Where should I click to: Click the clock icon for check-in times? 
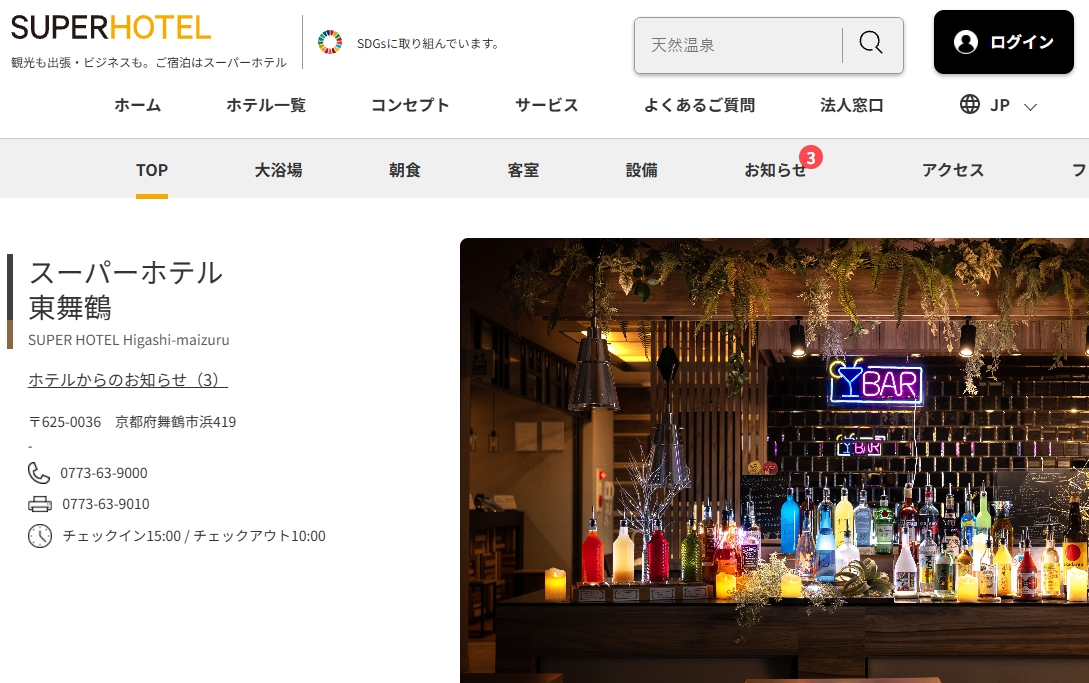[x=40, y=536]
